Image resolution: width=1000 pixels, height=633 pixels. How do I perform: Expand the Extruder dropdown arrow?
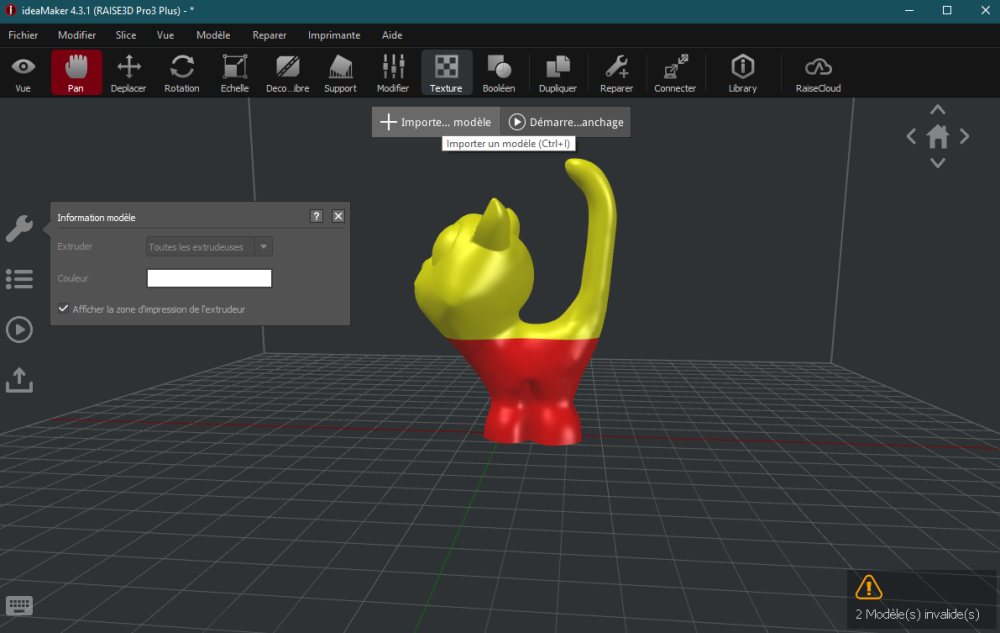tap(263, 247)
